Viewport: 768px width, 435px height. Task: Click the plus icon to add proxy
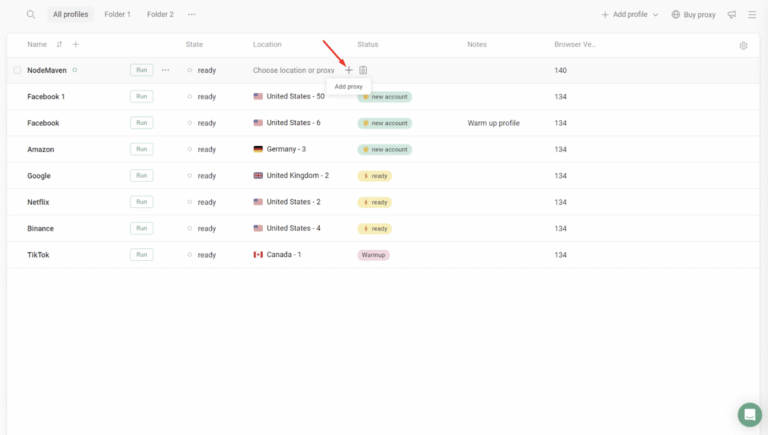coord(349,70)
